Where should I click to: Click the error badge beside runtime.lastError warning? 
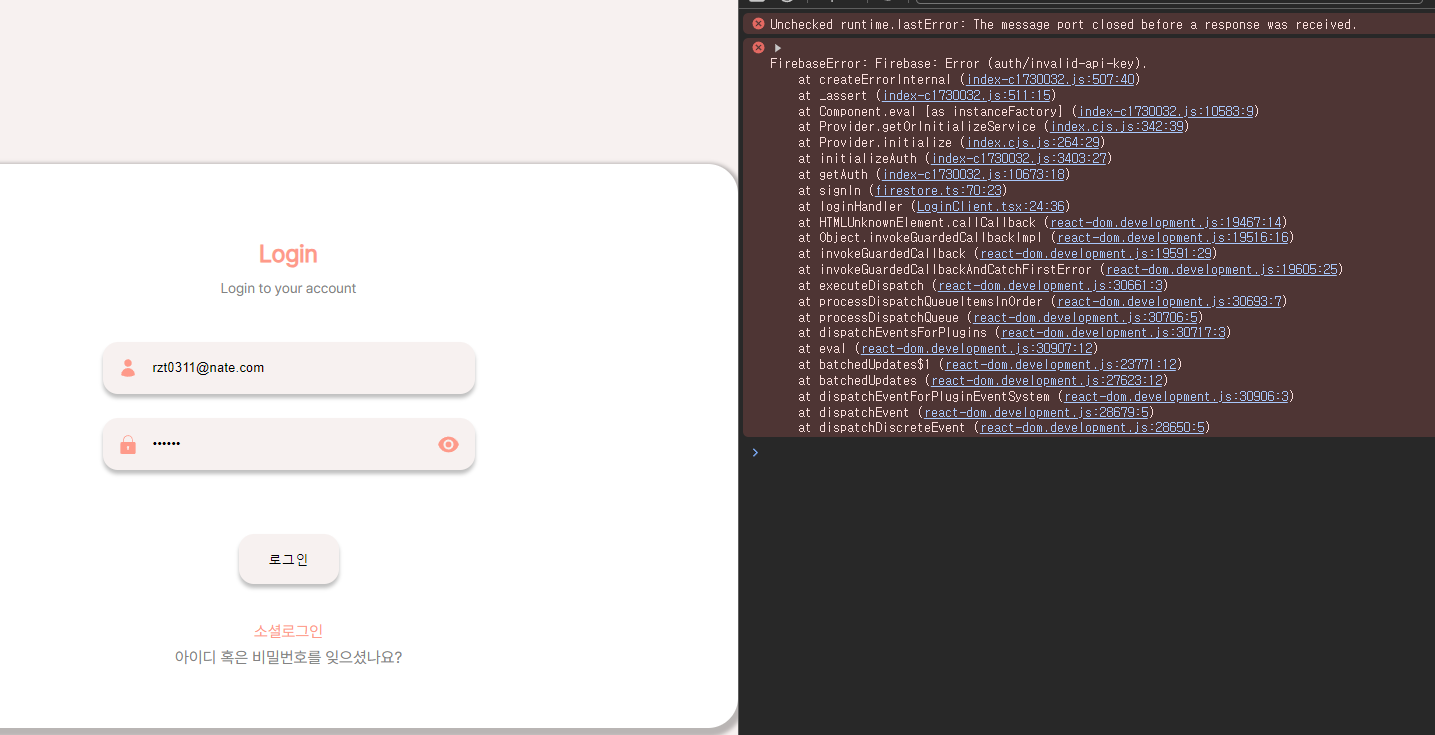tap(757, 23)
